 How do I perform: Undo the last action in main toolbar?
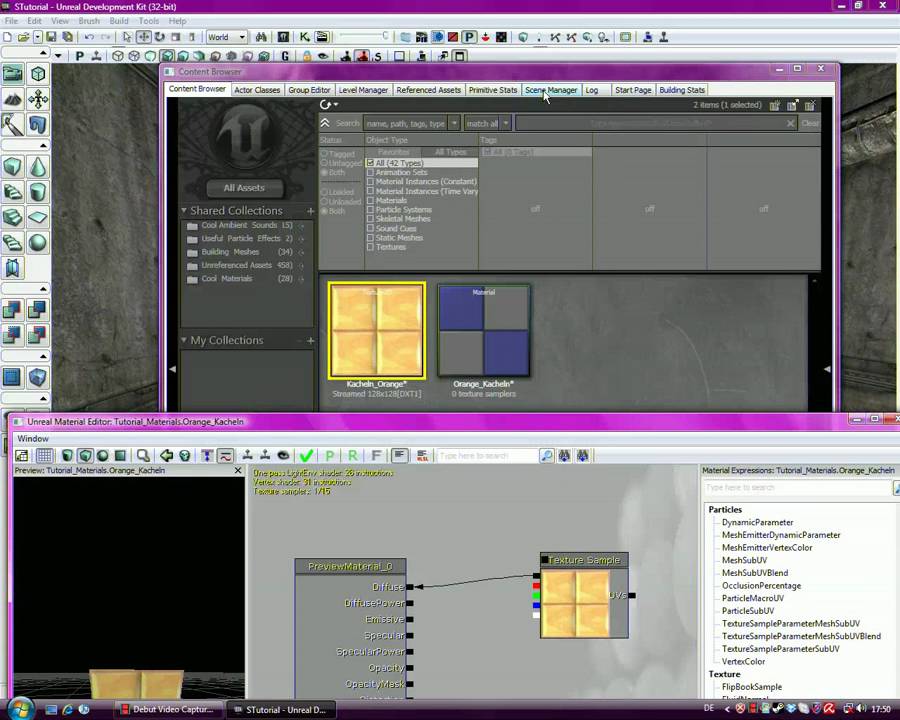tap(89, 37)
